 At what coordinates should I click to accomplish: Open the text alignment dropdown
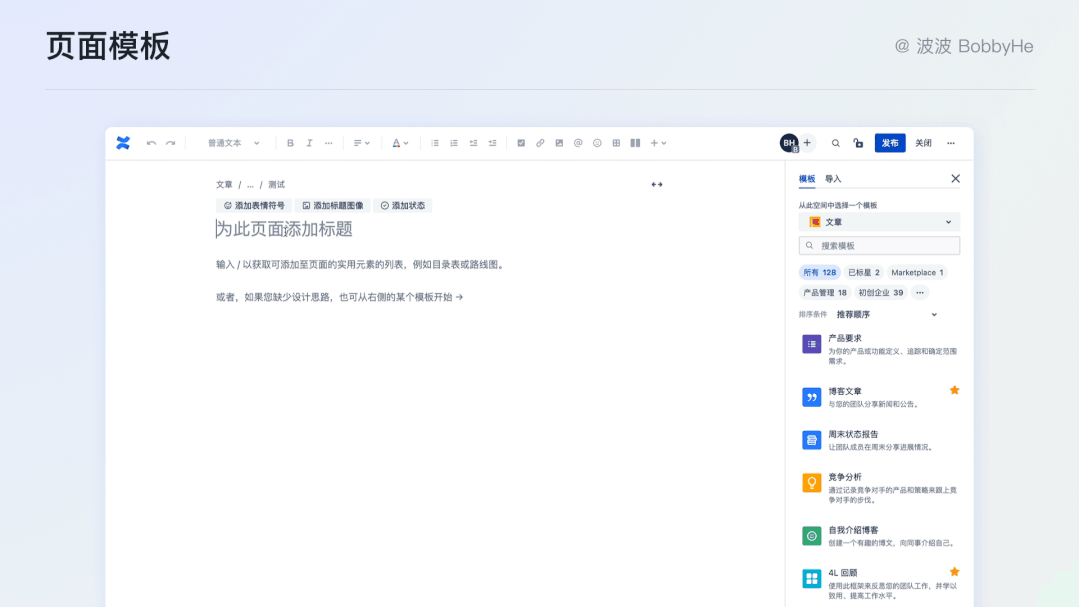pos(362,143)
